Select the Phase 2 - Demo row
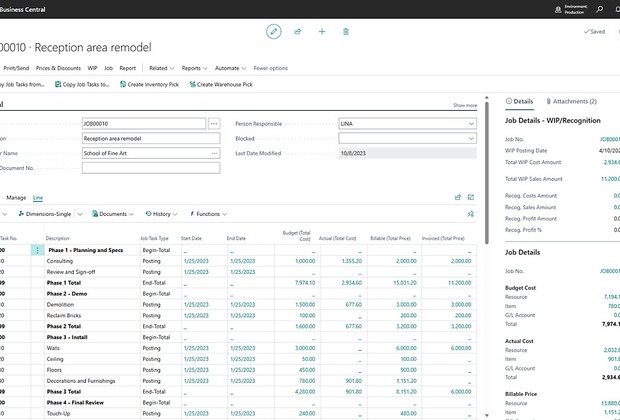This screenshot has height=420, width=620. [238, 294]
